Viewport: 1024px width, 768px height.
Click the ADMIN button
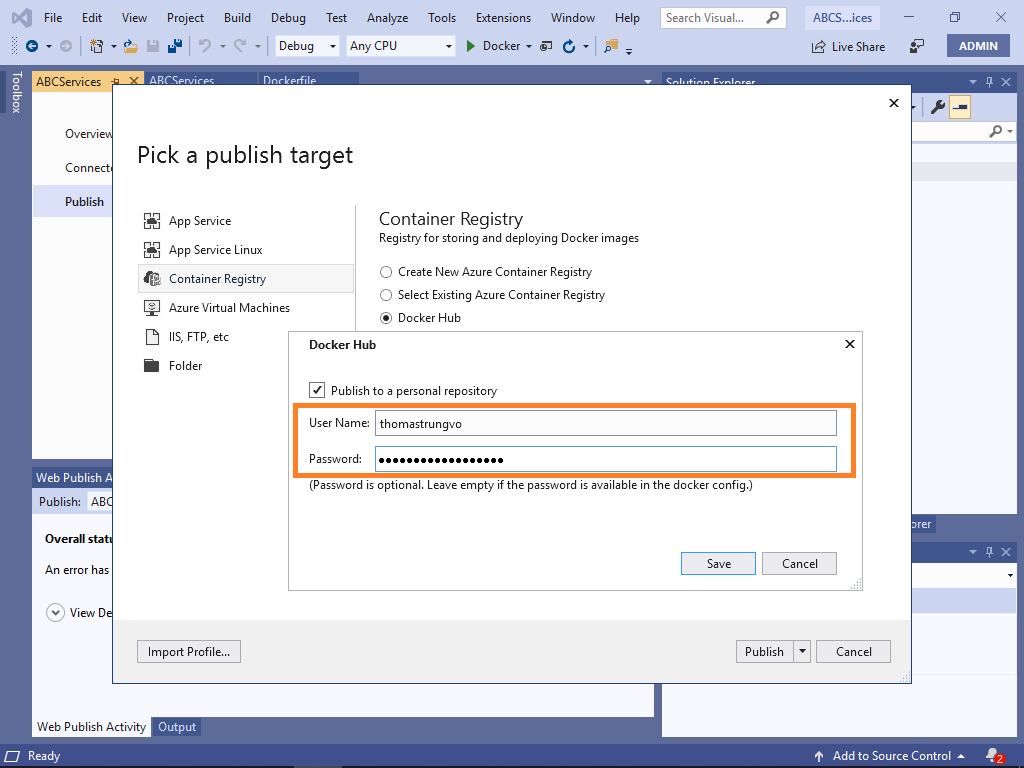[x=978, y=46]
